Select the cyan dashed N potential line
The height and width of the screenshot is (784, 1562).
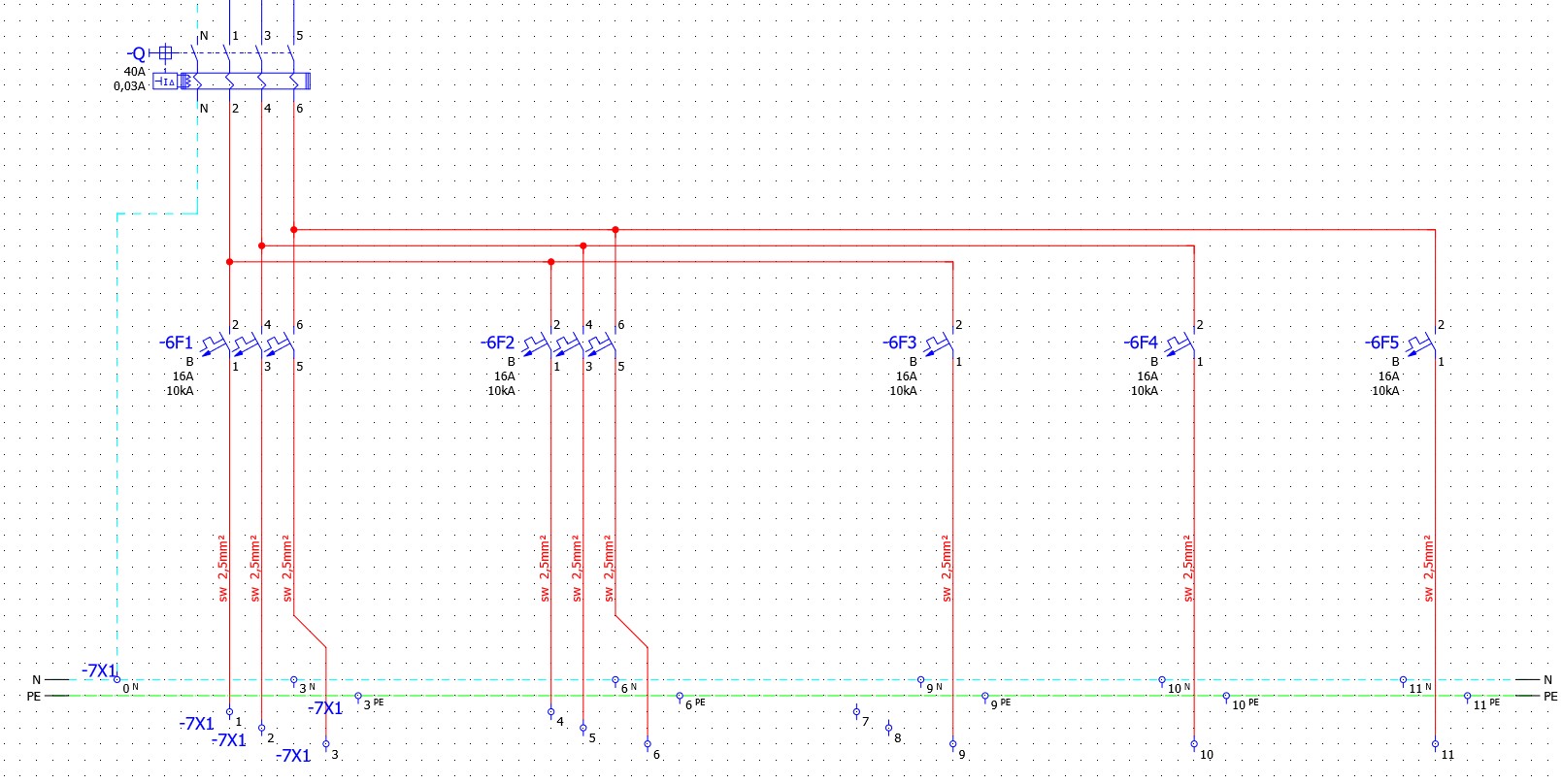coord(777,680)
